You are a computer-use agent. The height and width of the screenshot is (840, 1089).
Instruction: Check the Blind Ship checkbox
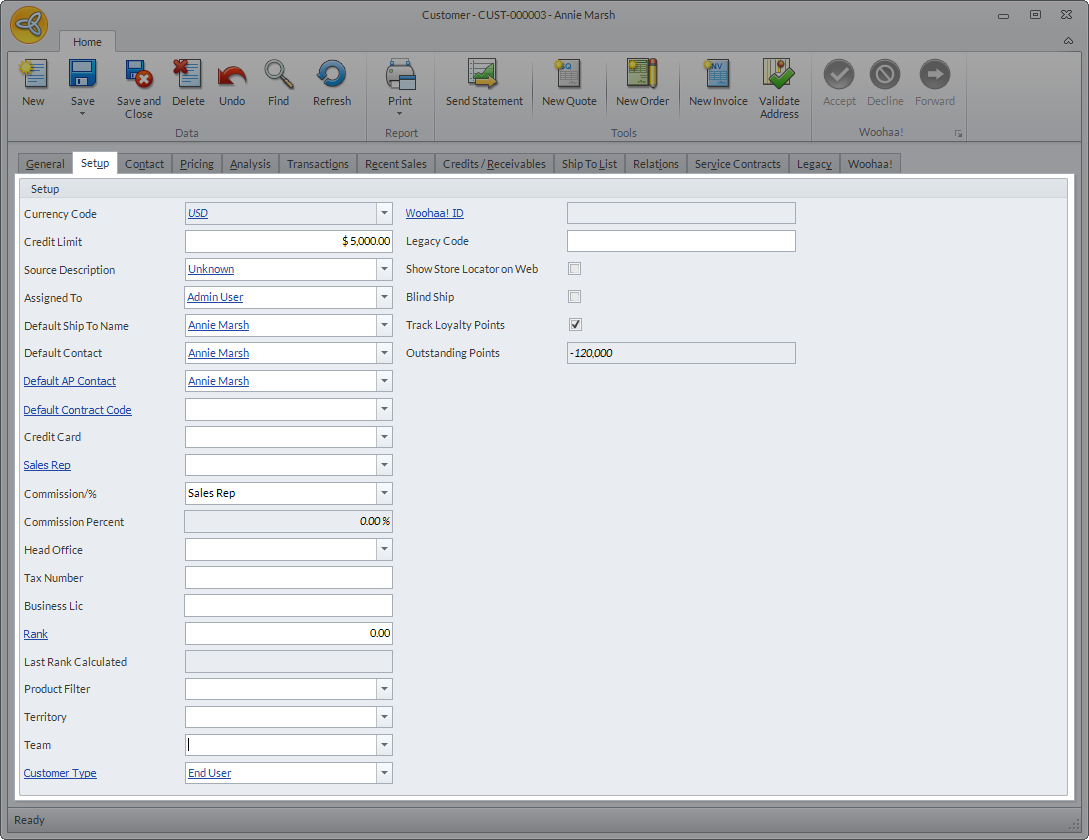(574, 297)
